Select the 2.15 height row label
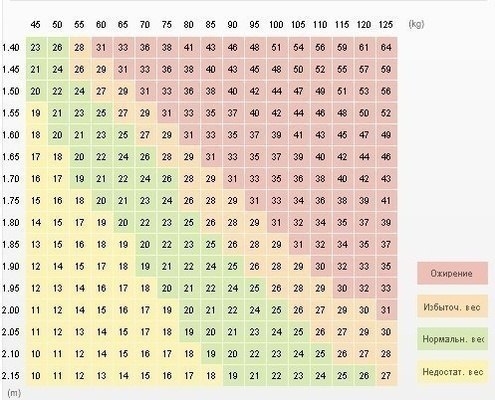 click(x=10, y=376)
